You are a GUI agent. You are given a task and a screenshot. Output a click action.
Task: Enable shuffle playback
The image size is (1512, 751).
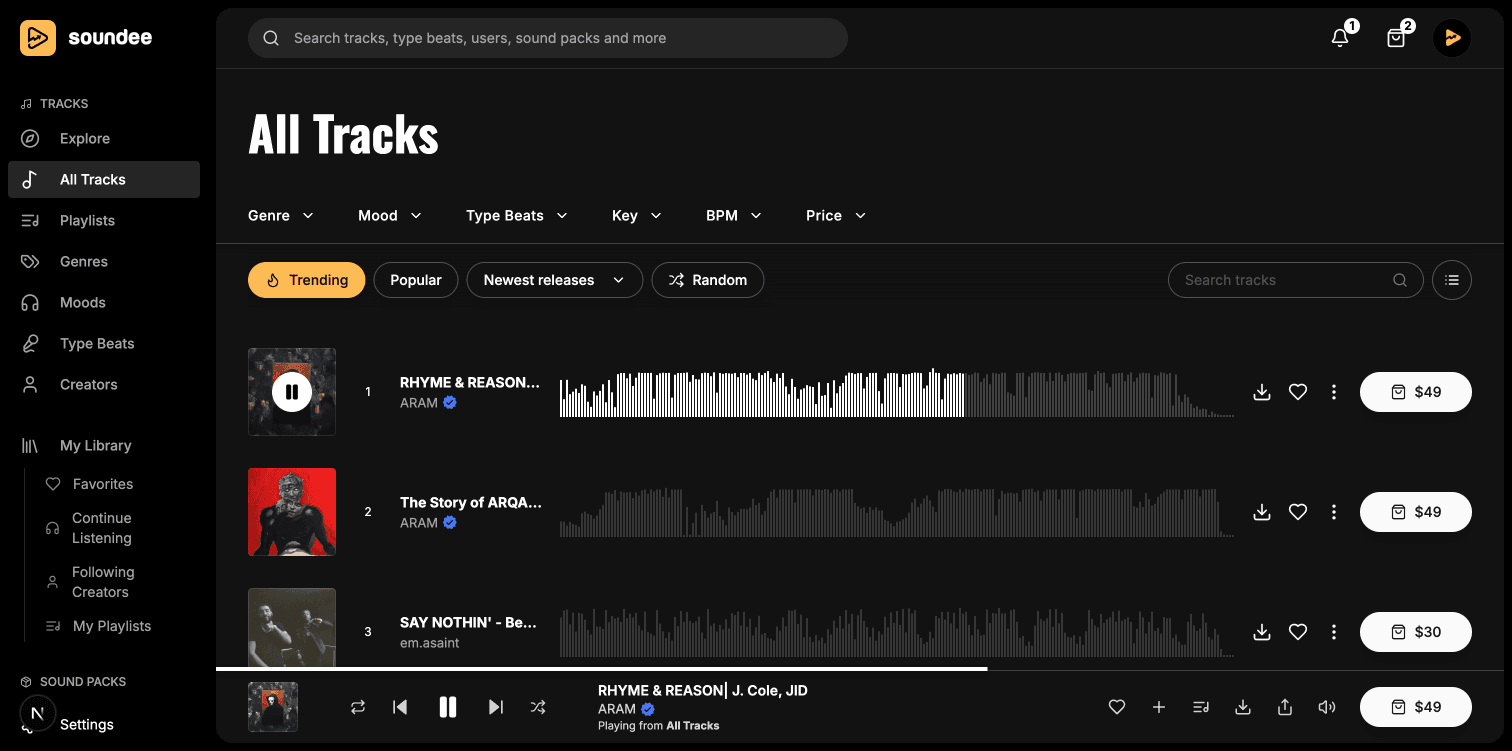538,707
